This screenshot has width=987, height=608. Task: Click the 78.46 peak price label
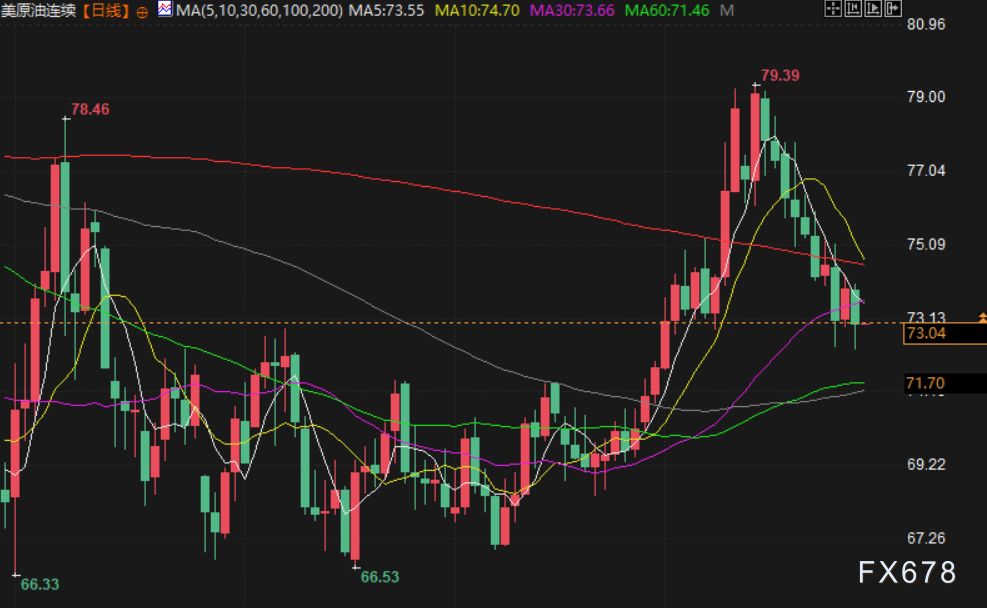90,108
